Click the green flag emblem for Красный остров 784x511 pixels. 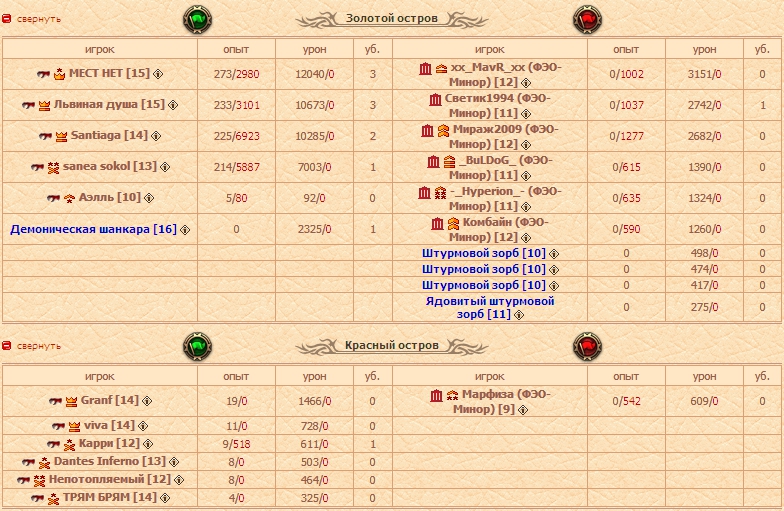(198, 346)
